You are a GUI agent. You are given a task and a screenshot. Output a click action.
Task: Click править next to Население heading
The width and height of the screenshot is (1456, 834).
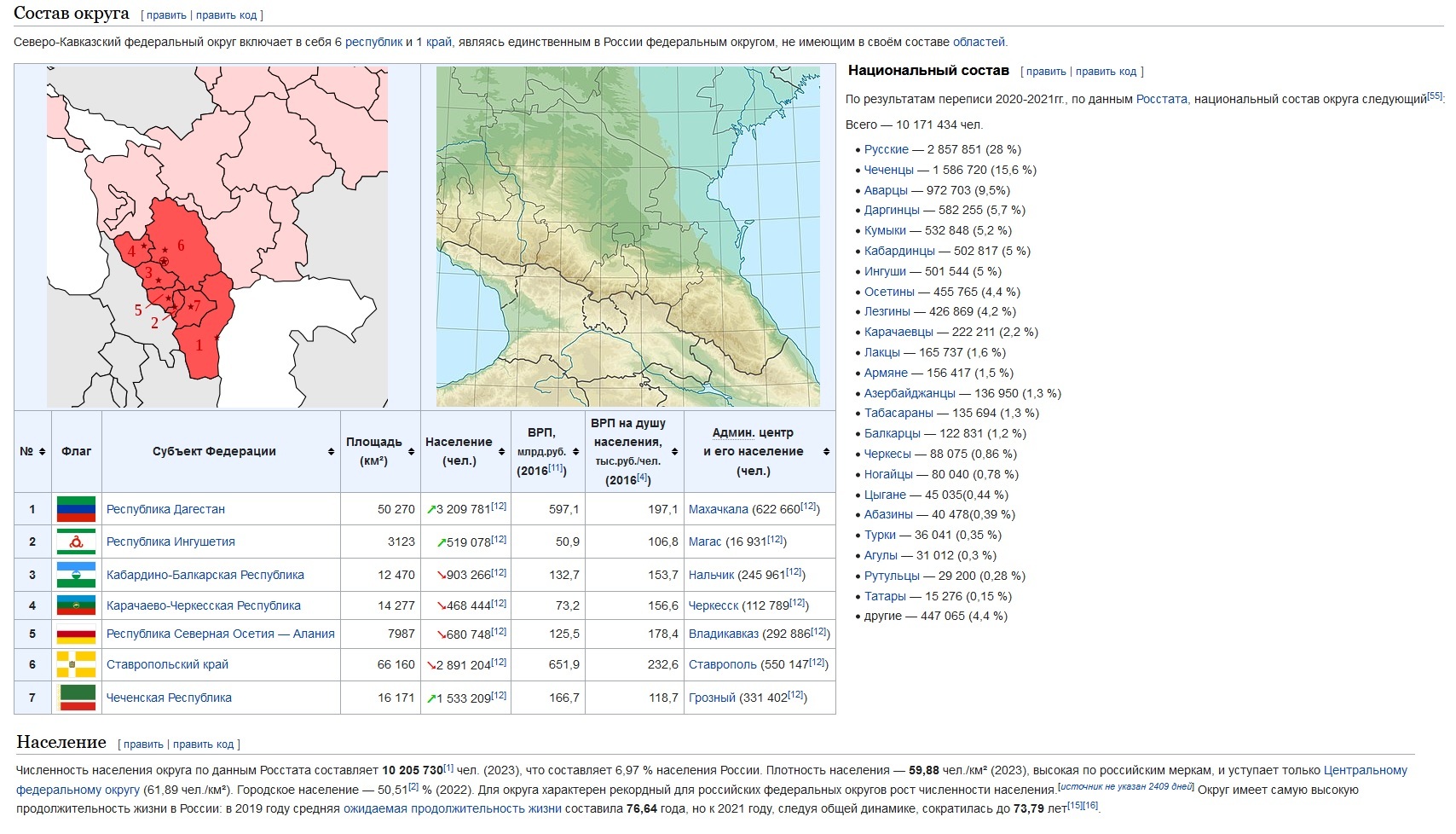pos(143,744)
